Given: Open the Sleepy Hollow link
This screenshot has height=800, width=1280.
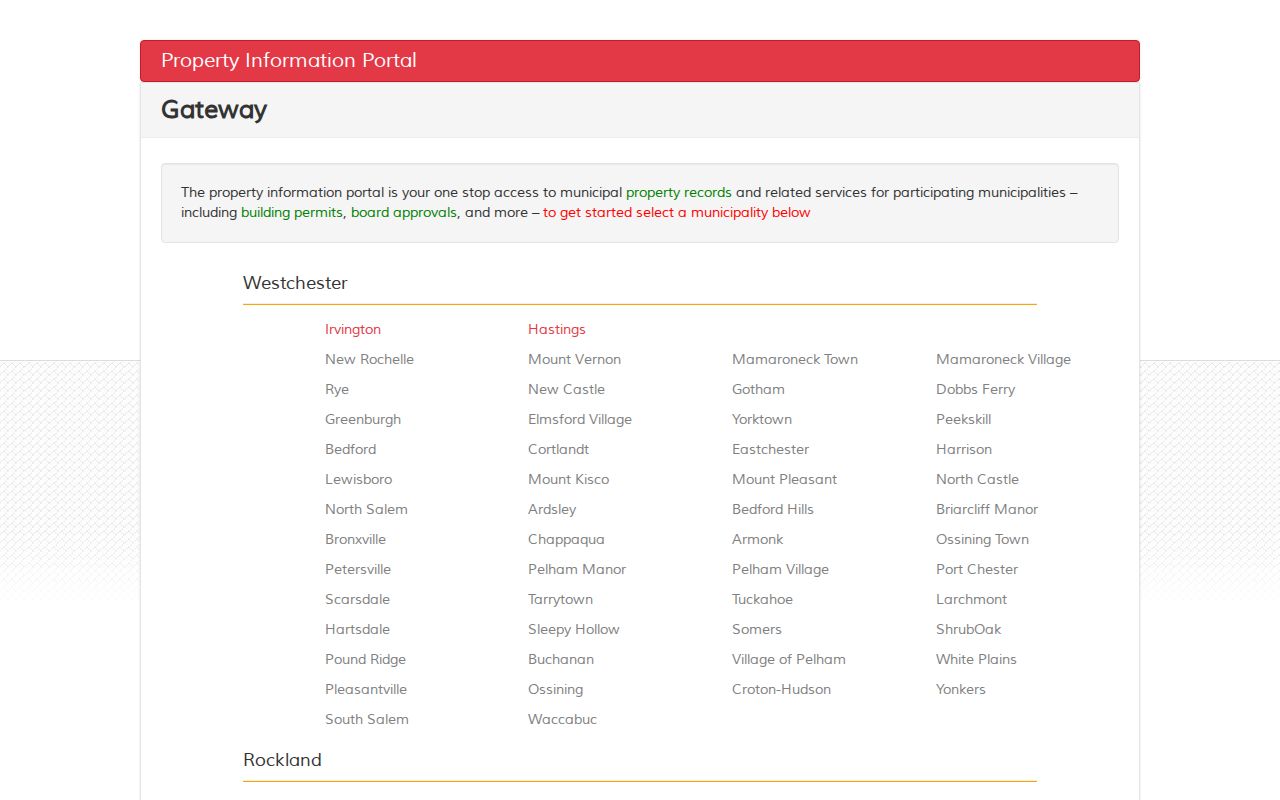Looking at the screenshot, I should point(574,629).
